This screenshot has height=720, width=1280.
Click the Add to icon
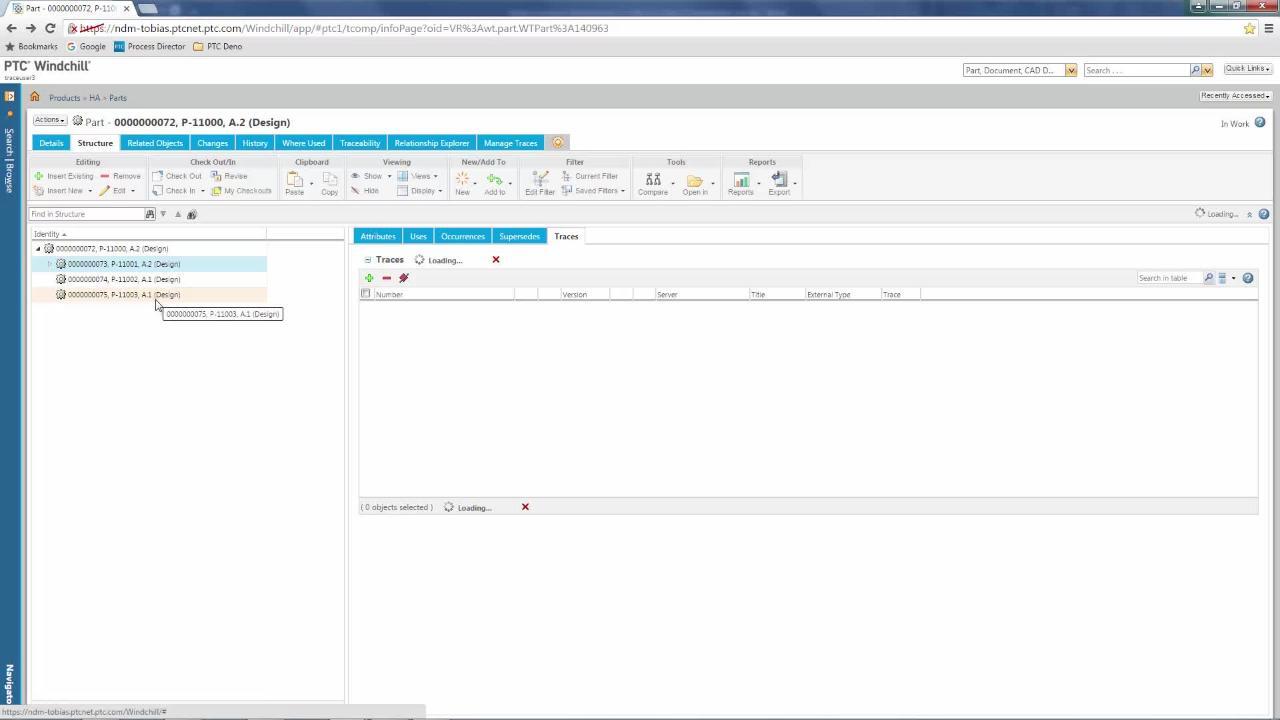(494, 181)
